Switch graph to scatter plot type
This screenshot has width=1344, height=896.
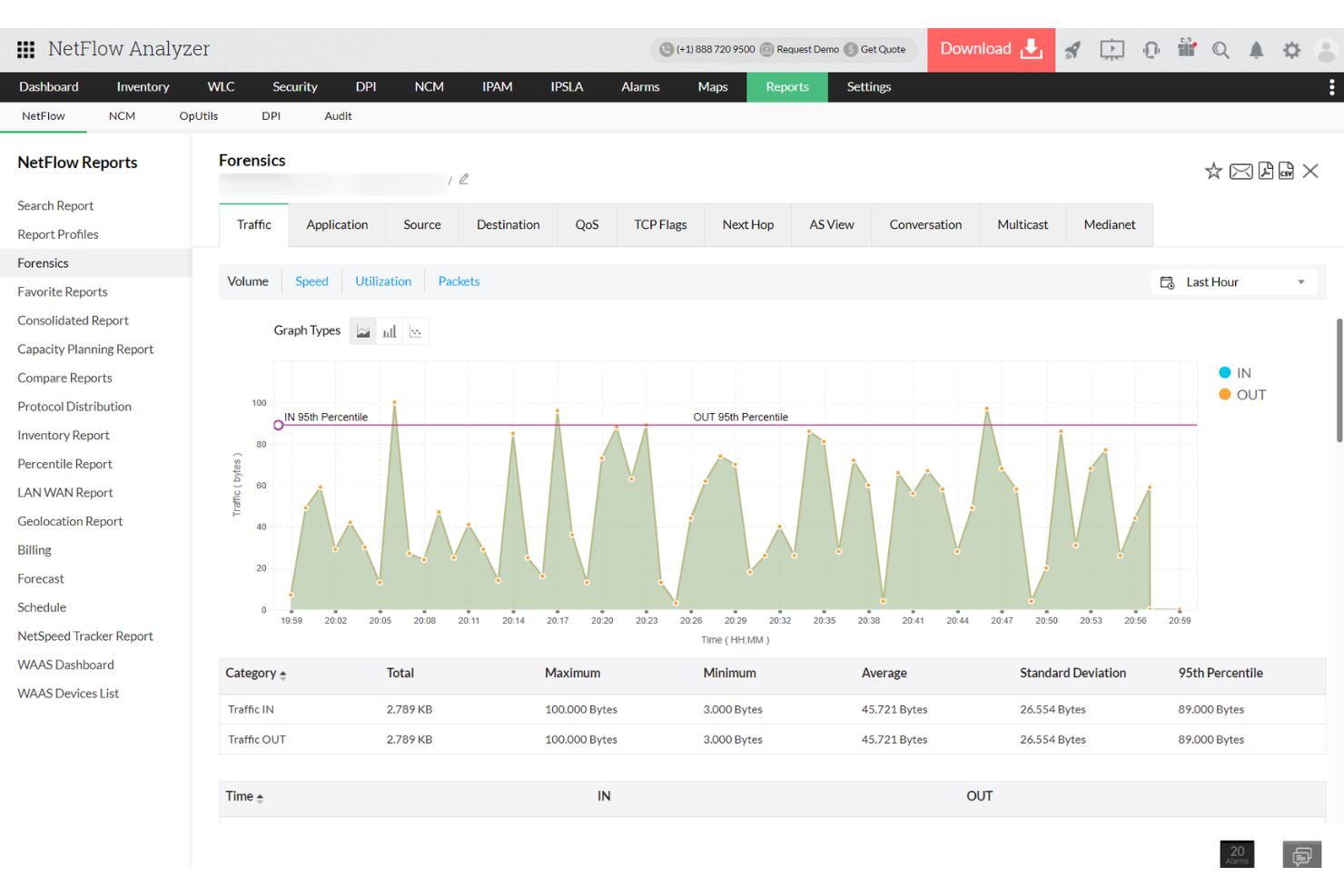[x=416, y=330]
